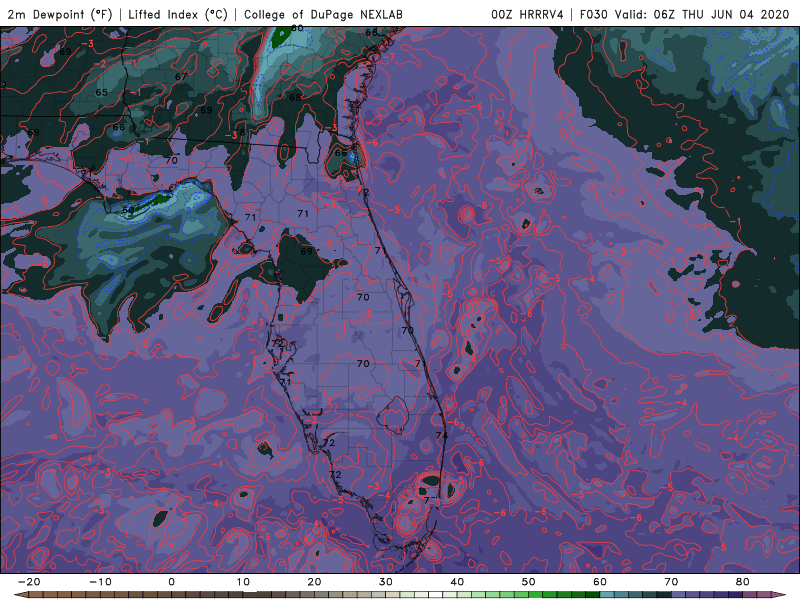Click the '80' color scale label

(x=743, y=582)
